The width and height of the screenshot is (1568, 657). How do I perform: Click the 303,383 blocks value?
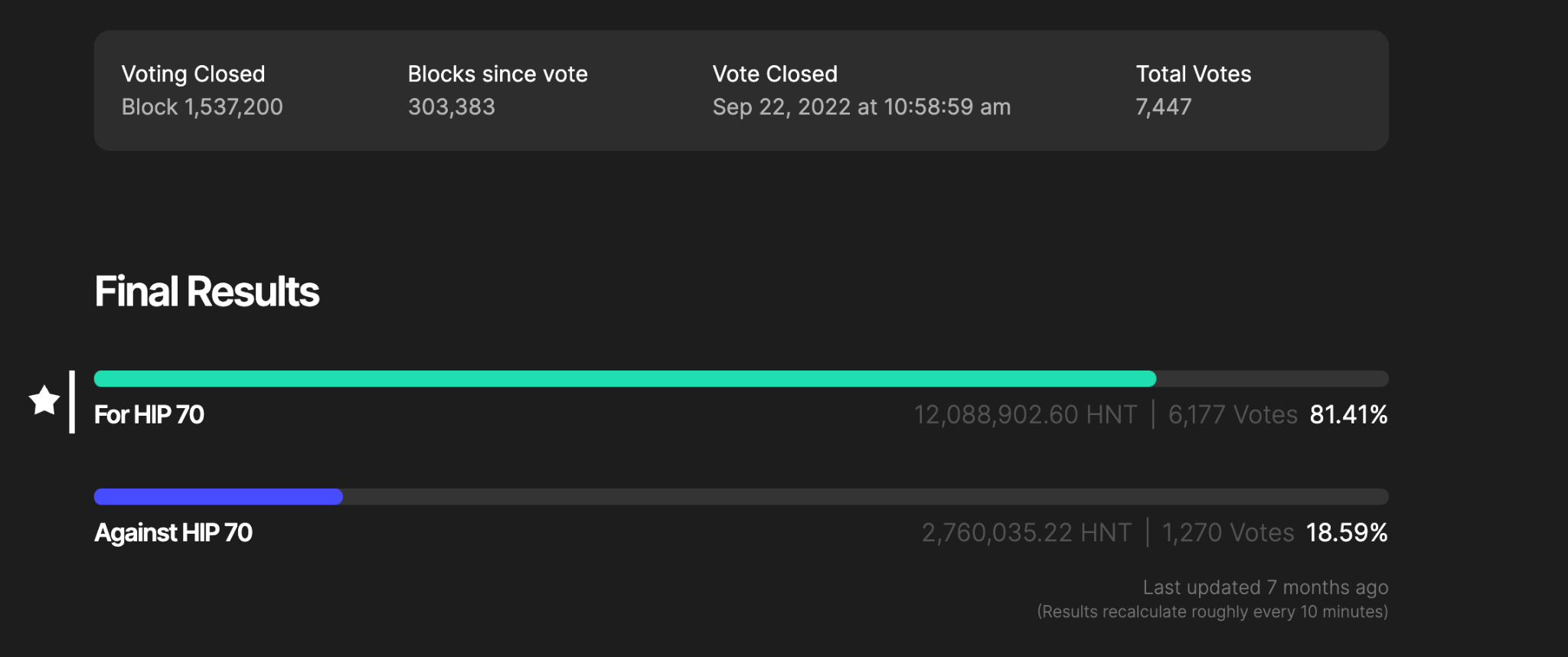pos(452,106)
